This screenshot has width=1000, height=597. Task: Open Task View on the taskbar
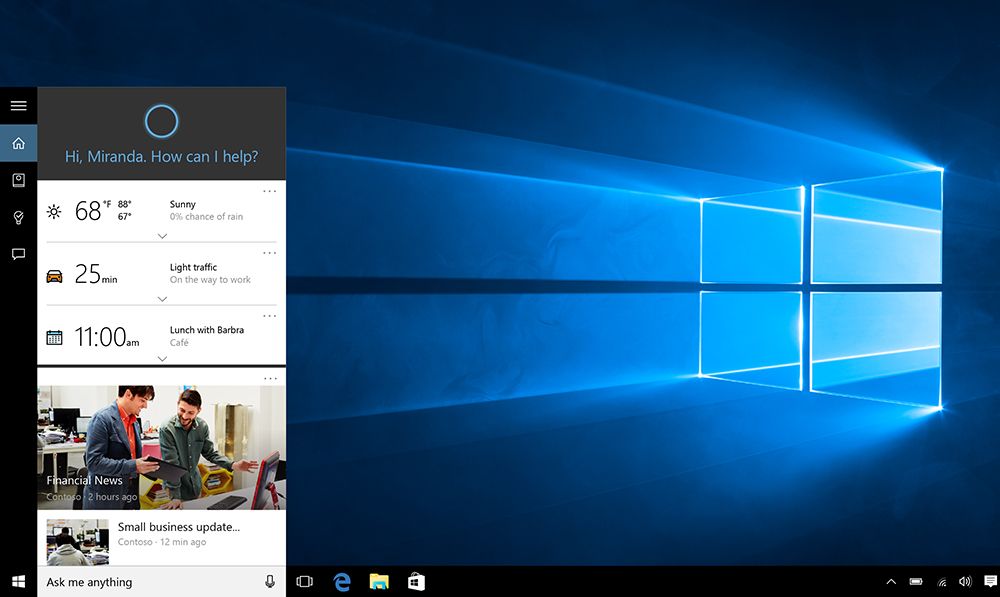[305, 581]
